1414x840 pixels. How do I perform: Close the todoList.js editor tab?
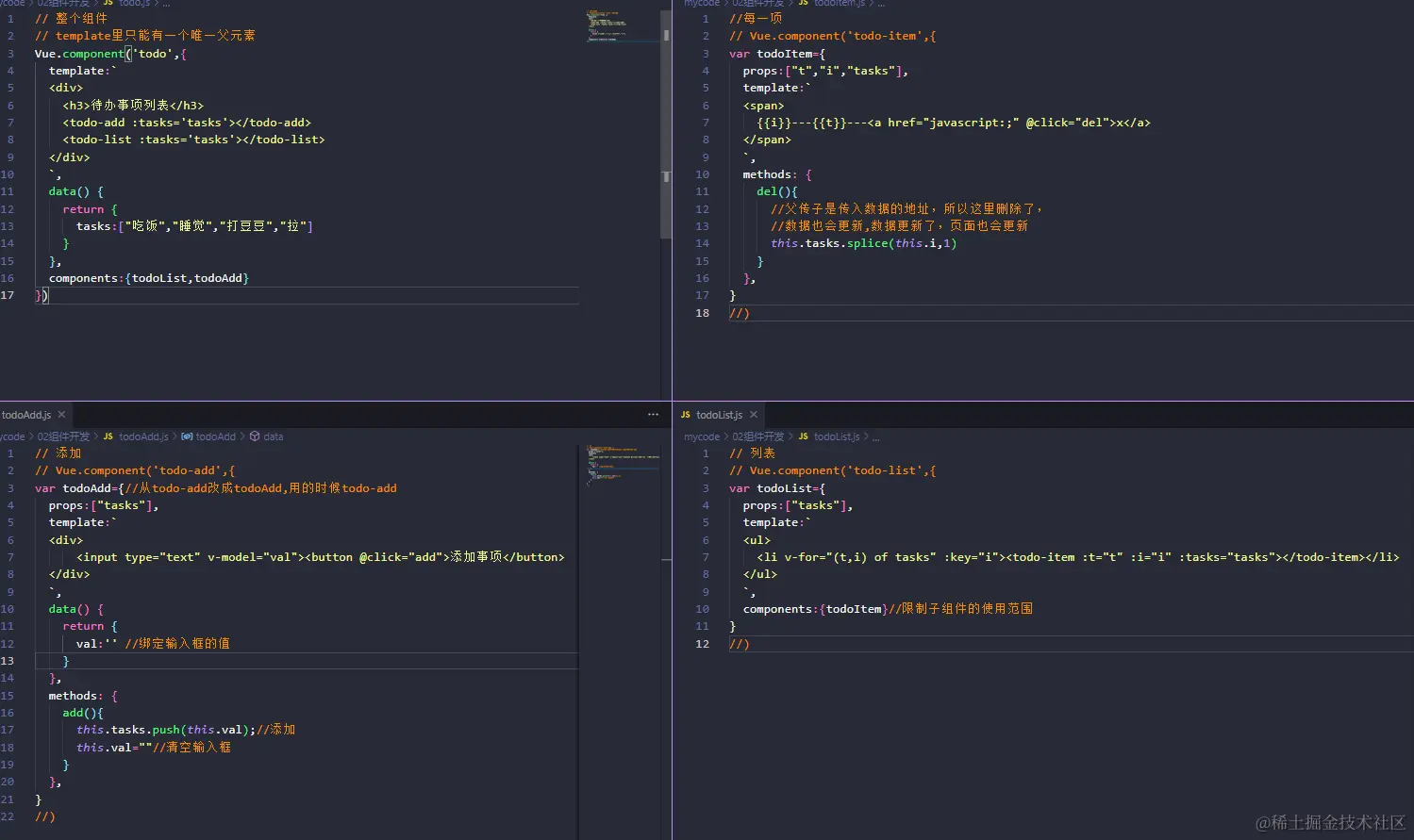click(754, 415)
